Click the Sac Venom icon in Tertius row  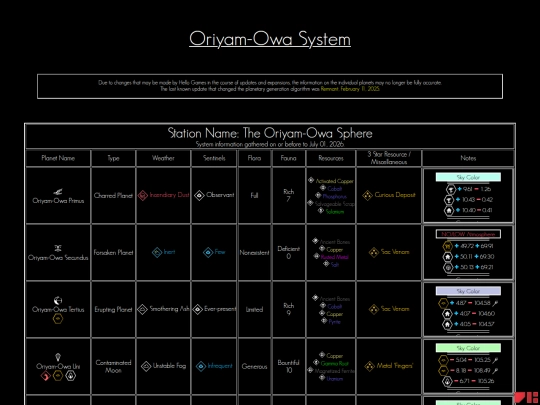pos(374,309)
